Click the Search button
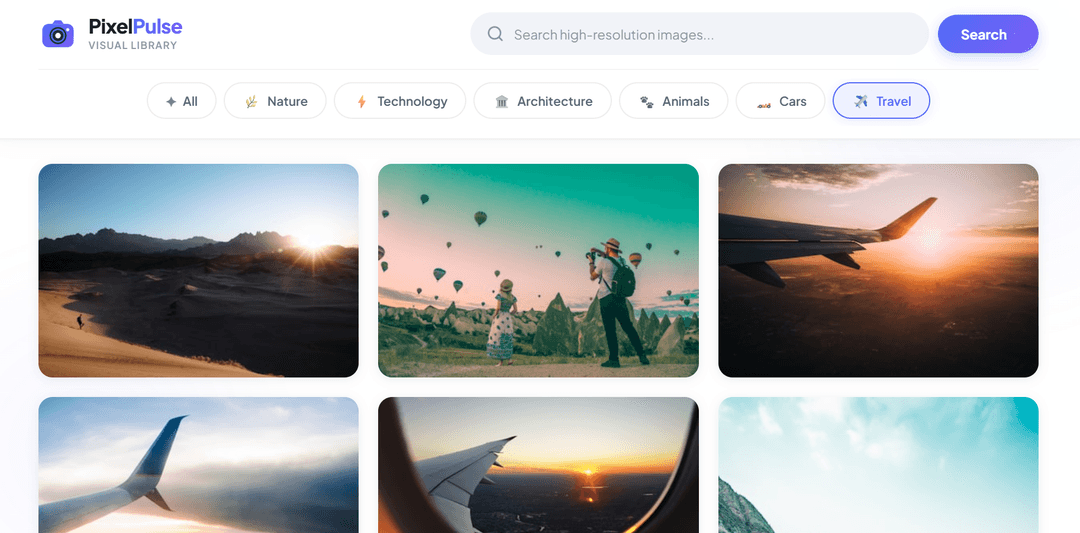Image resolution: width=1080 pixels, height=533 pixels. coord(988,34)
